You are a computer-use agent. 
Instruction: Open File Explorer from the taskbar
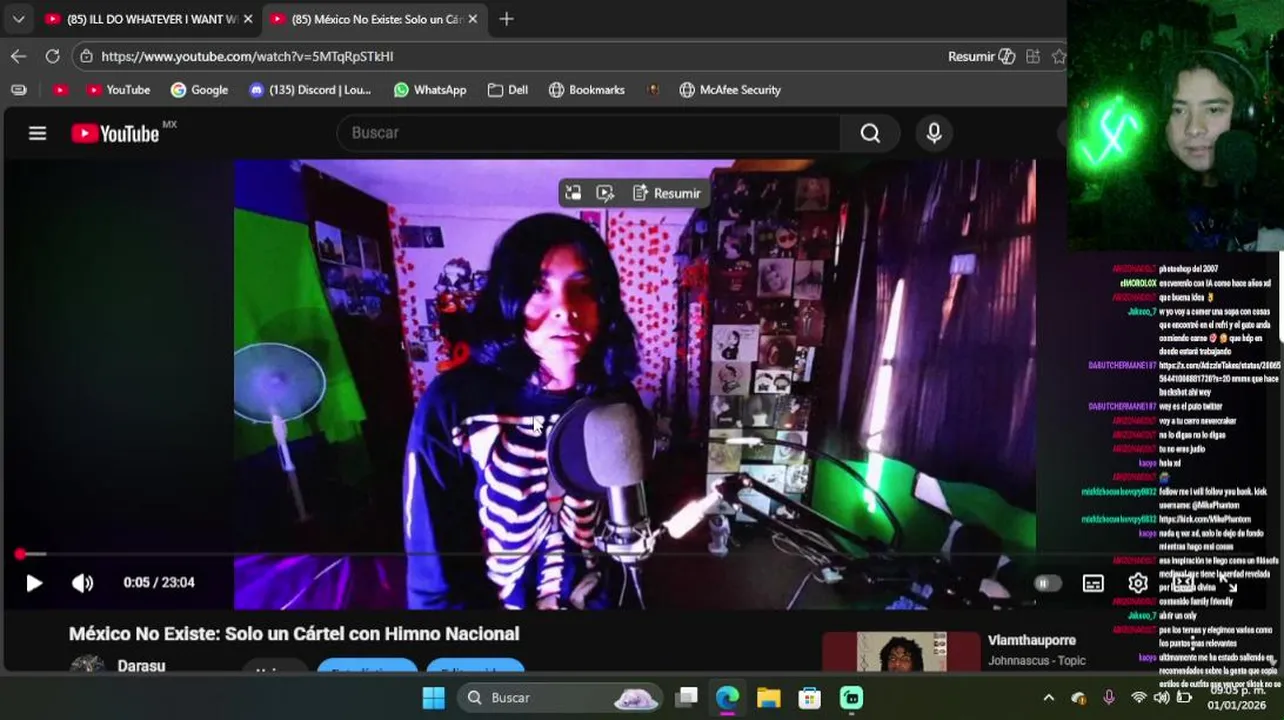[x=768, y=697]
